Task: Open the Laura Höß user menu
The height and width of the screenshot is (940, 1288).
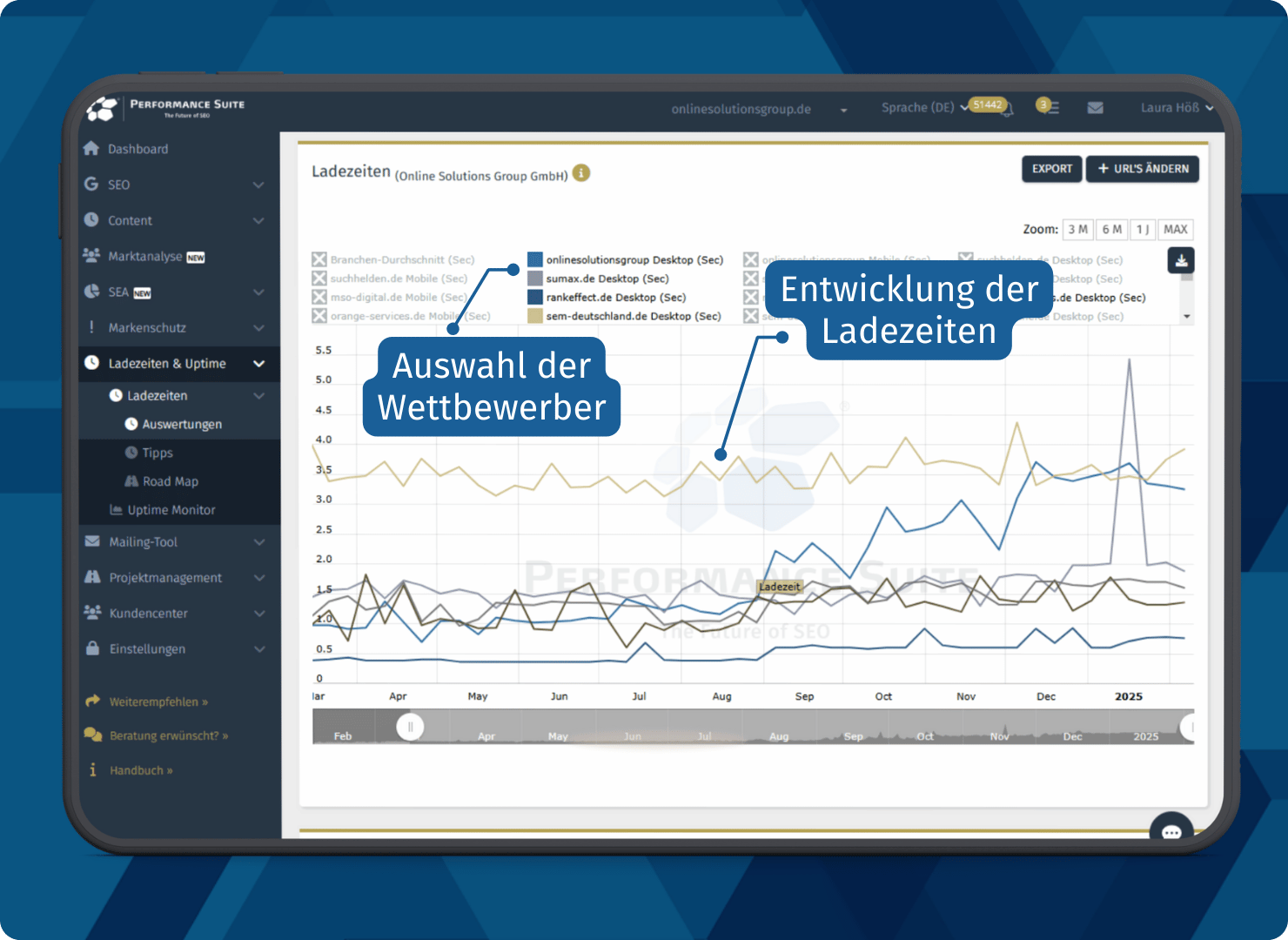Action: 1177,107
